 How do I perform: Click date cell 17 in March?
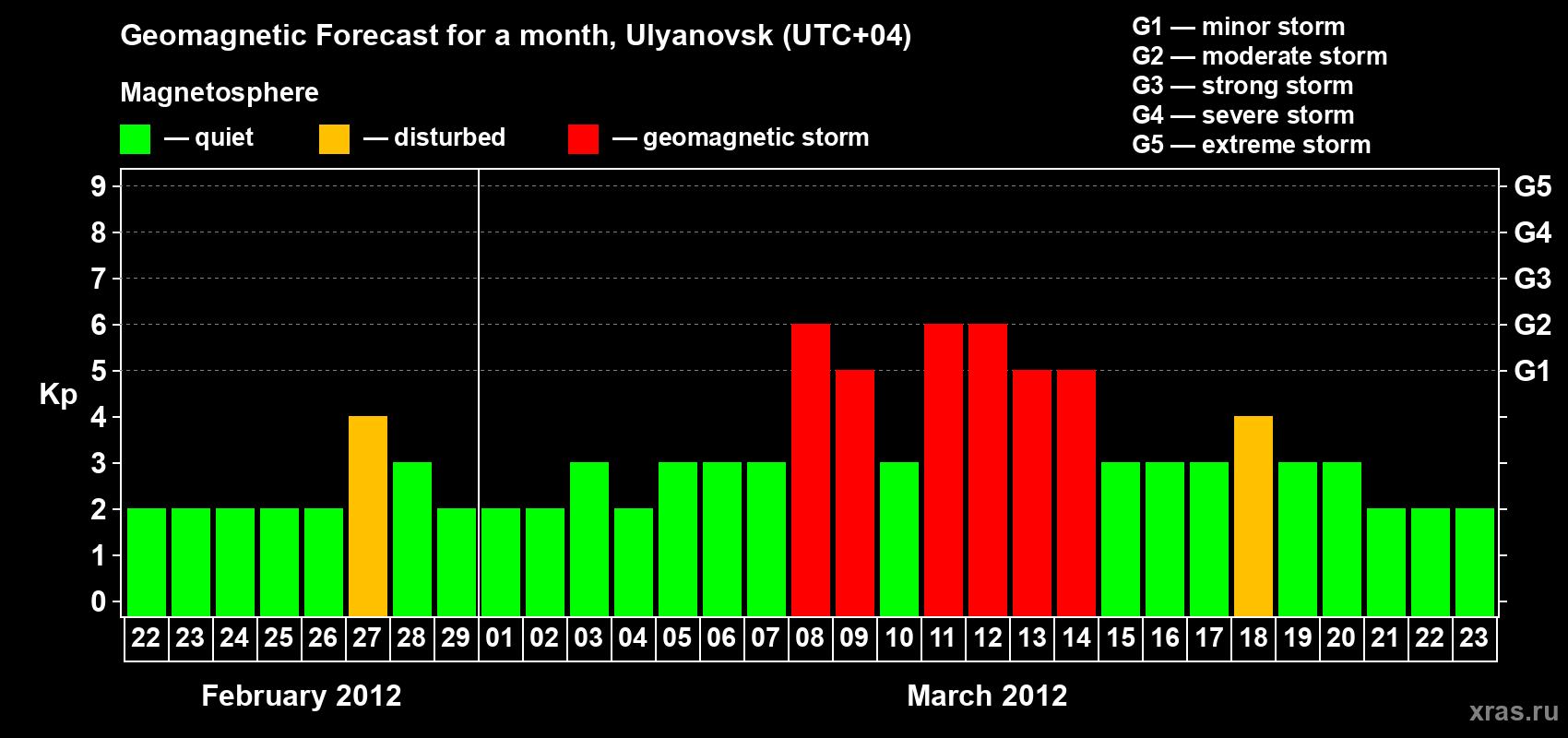click(1209, 638)
